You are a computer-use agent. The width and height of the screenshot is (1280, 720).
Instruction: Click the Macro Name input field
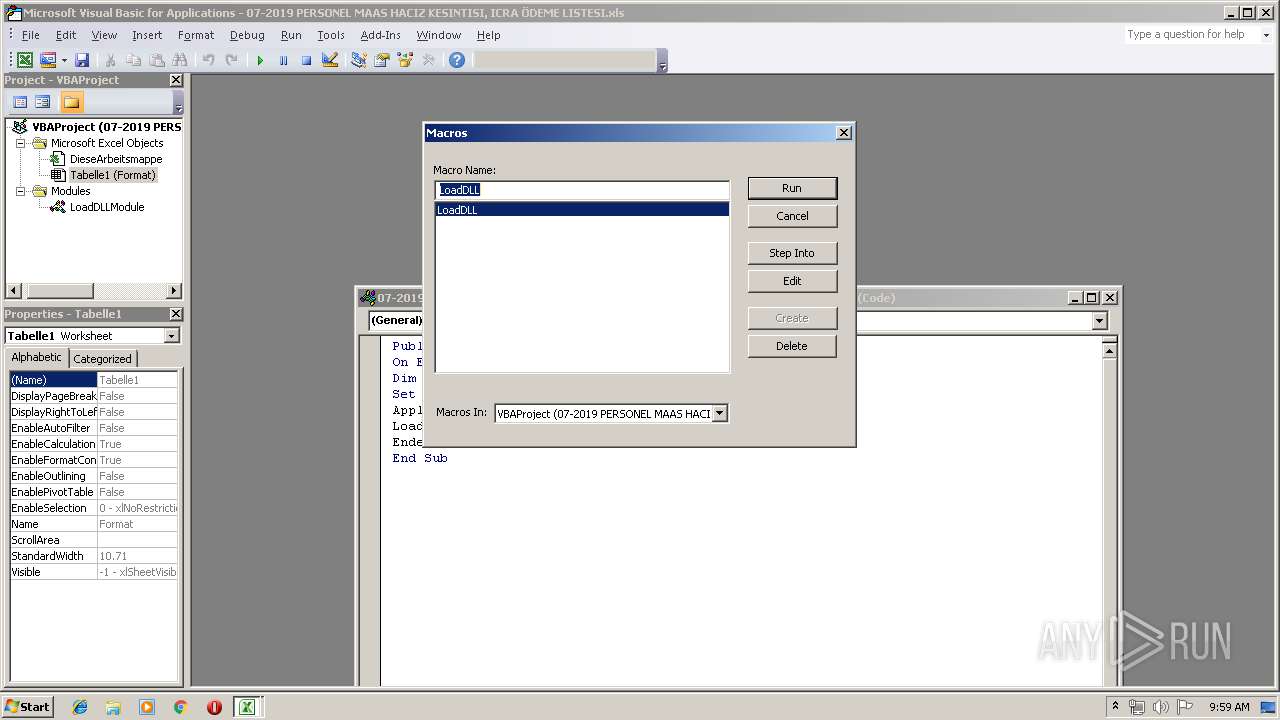coord(582,190)
